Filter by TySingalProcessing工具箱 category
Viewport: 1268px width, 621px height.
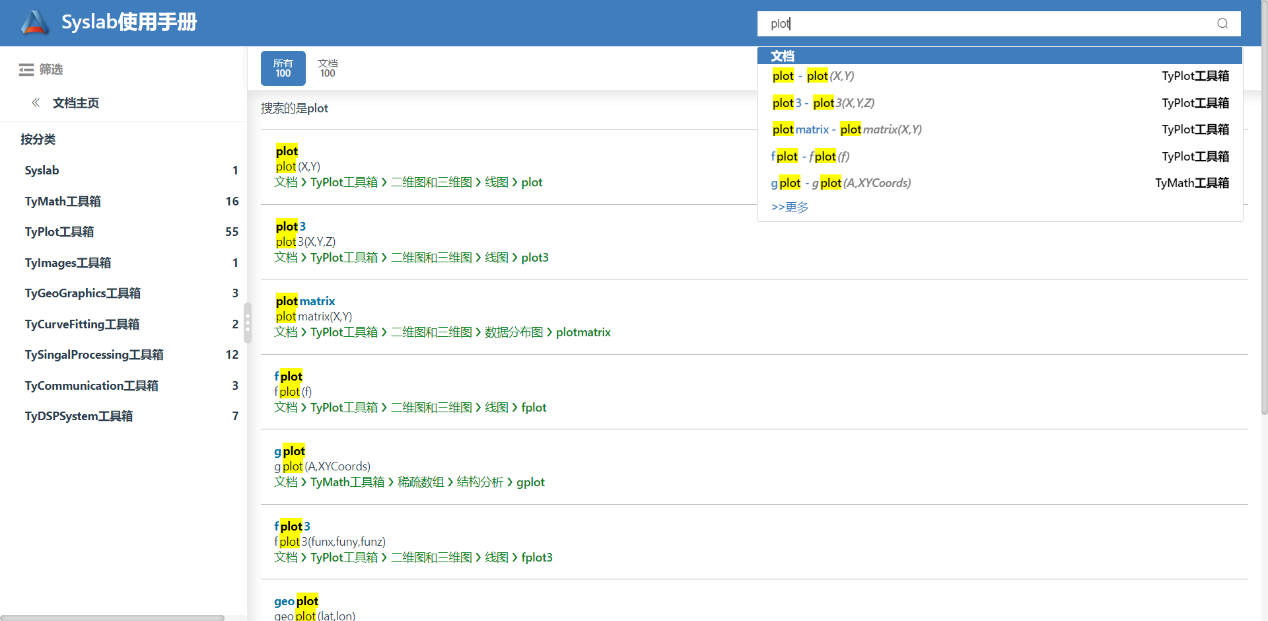coord(94,355)
